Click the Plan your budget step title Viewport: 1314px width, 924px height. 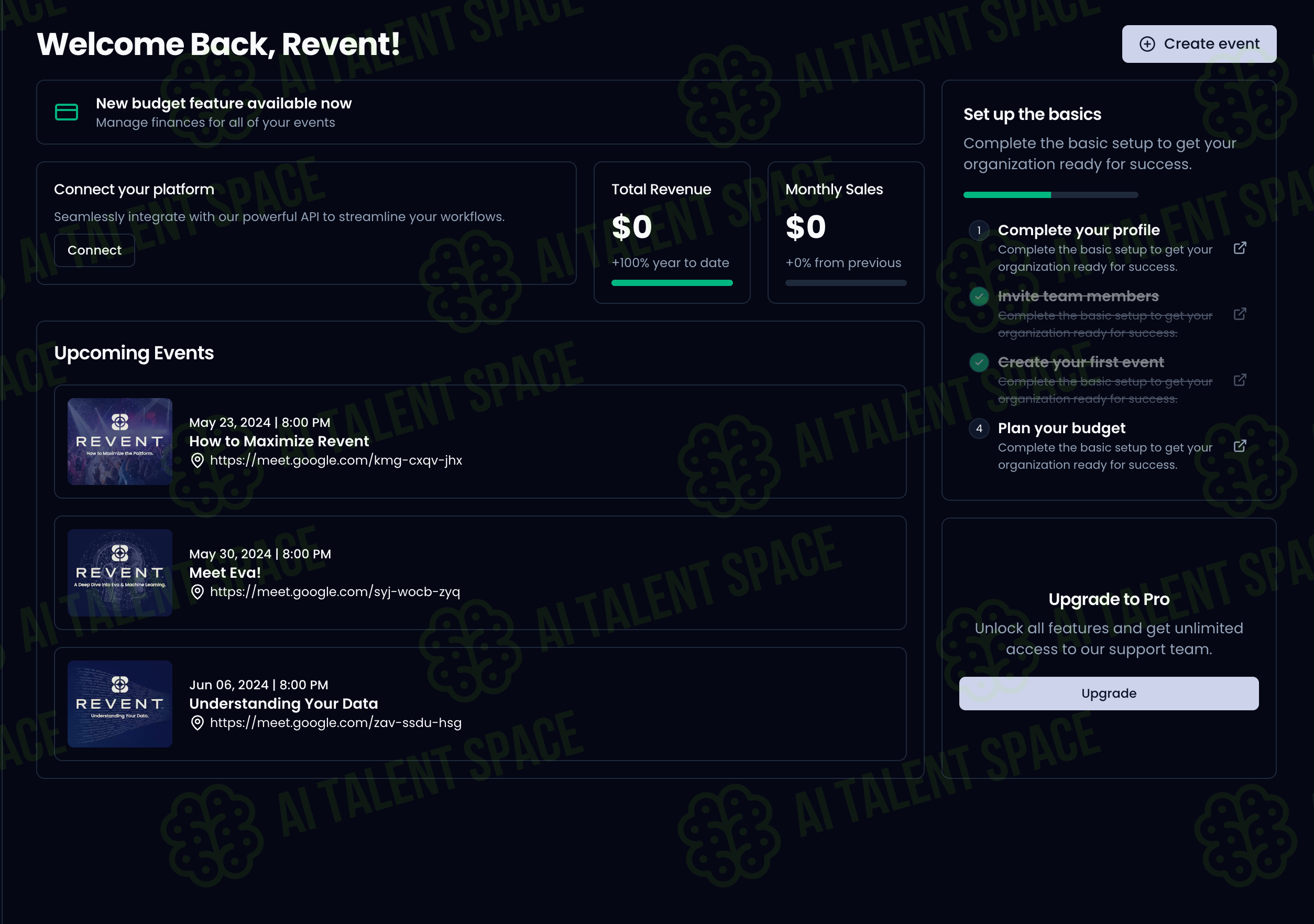(x=1061, y=428)
